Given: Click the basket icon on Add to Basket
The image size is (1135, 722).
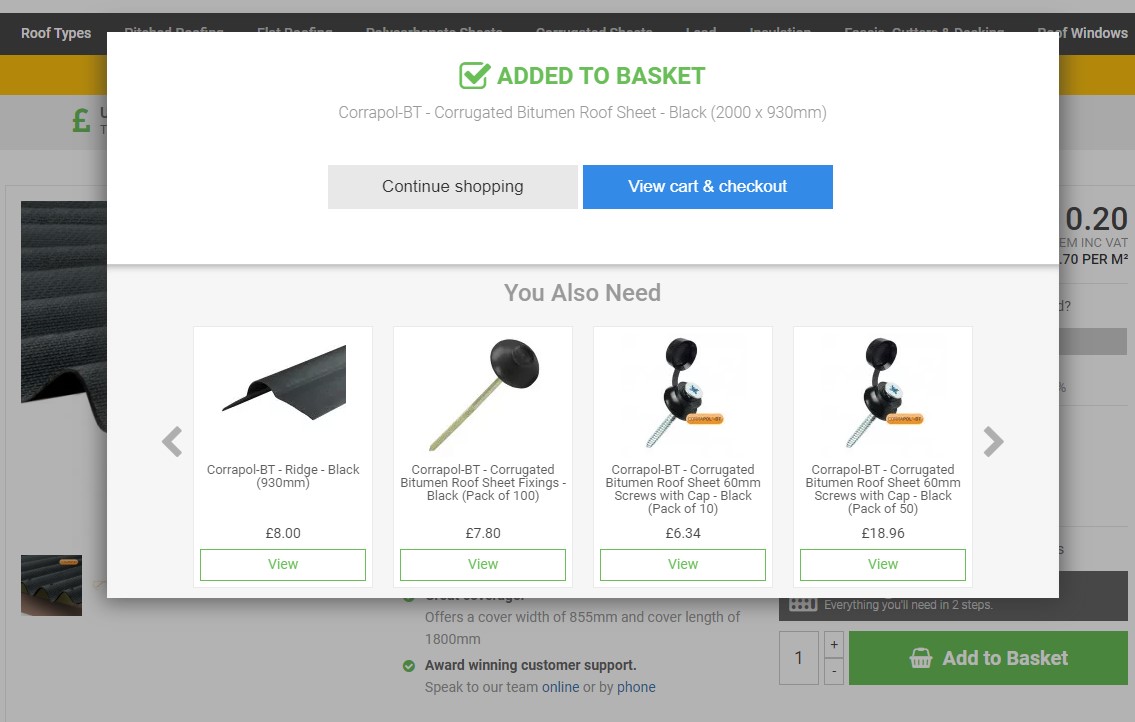Looking at the screenshot, I should pos(921,658).
